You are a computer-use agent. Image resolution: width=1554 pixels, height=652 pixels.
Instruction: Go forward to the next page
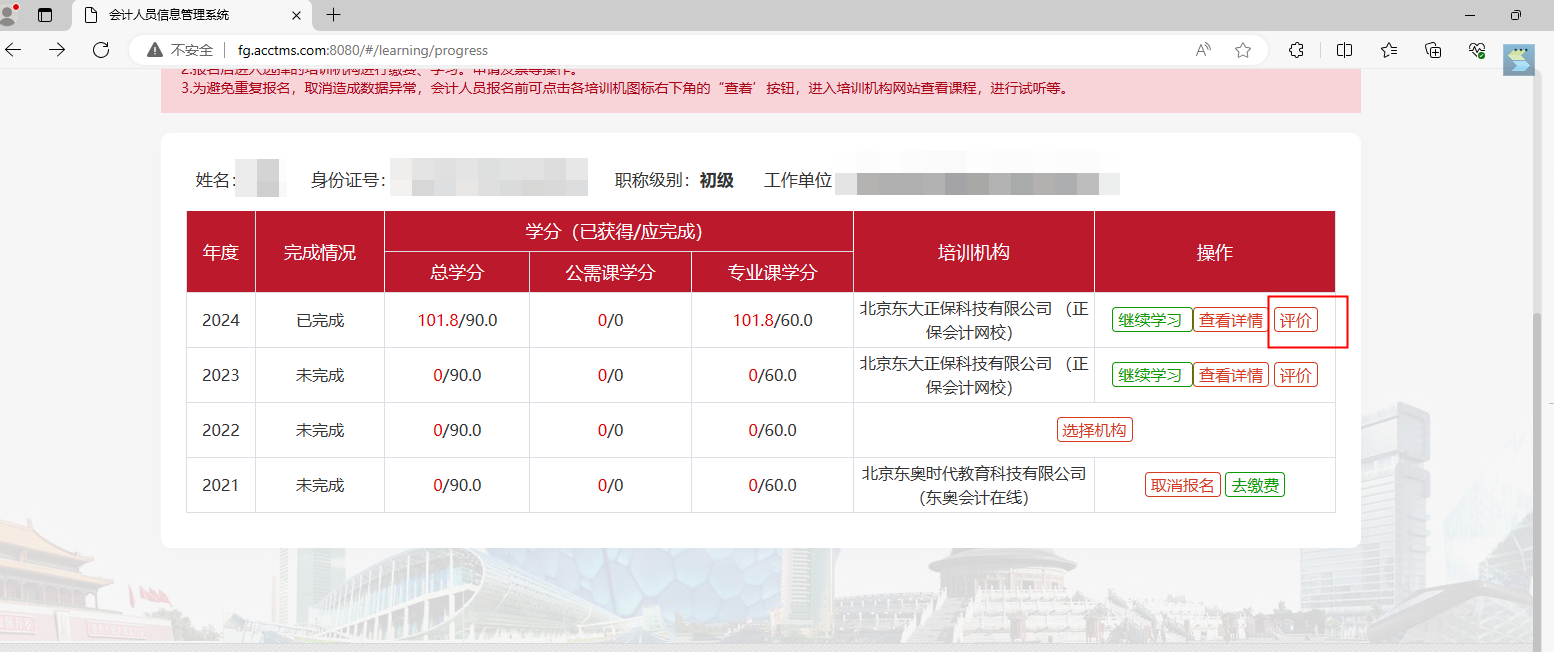(x=57, y=50)
